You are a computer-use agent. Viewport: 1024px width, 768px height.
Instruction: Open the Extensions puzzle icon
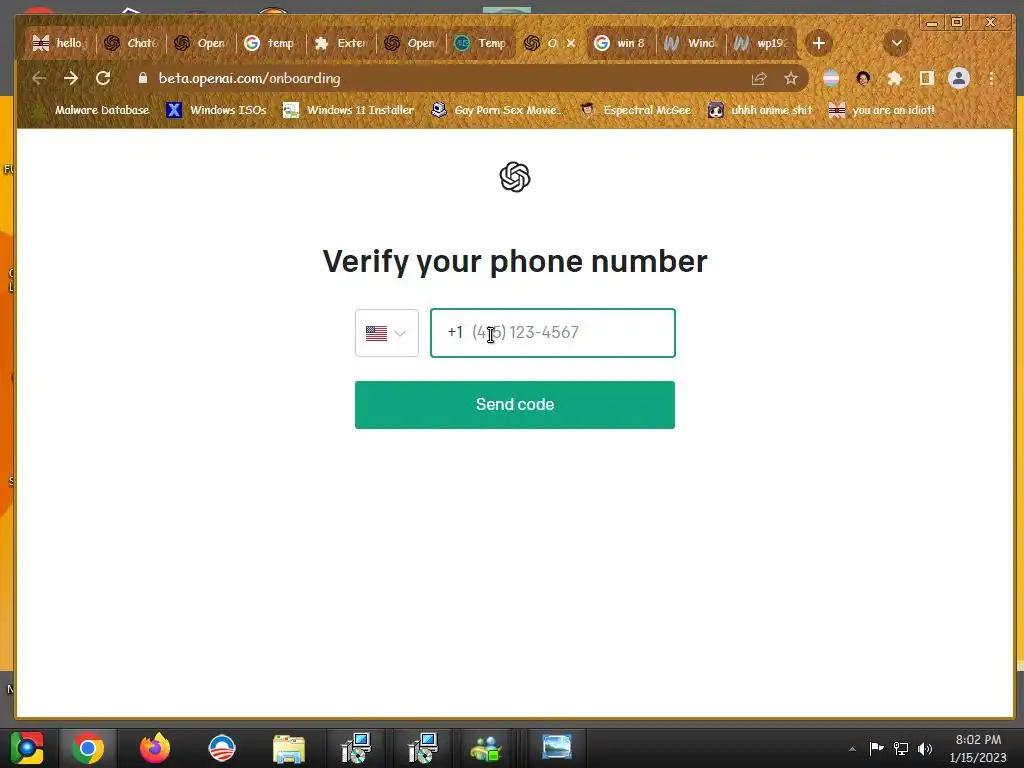coord(895,79)
